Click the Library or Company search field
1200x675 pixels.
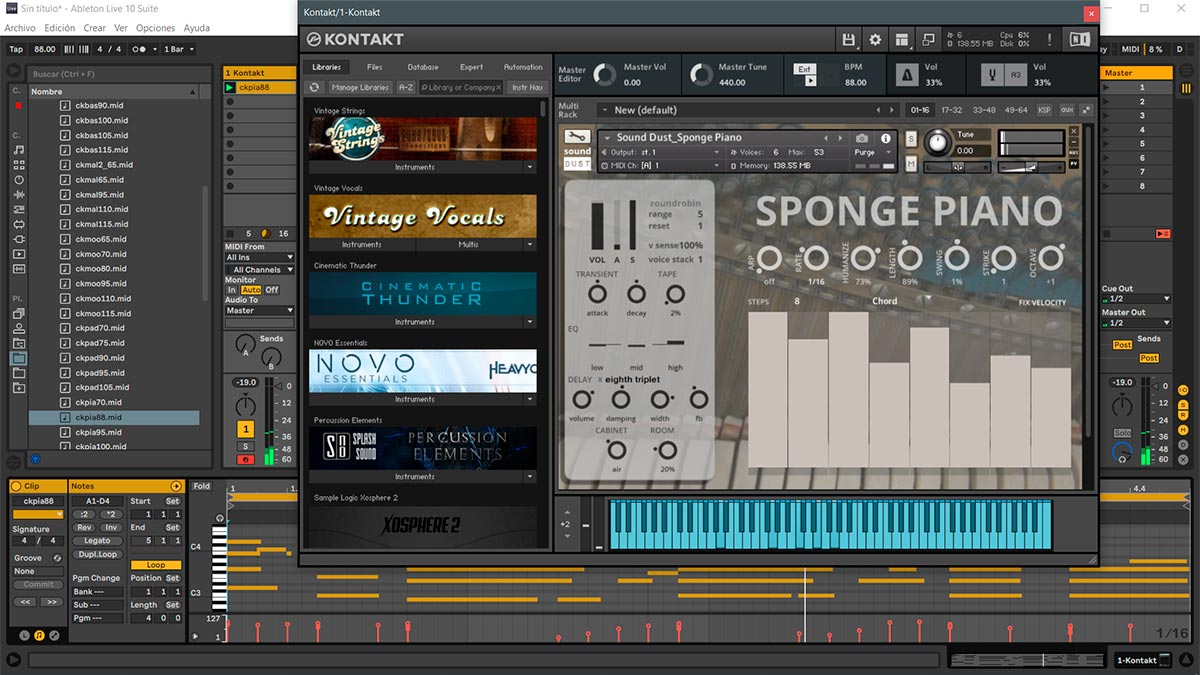coord(461,88)
